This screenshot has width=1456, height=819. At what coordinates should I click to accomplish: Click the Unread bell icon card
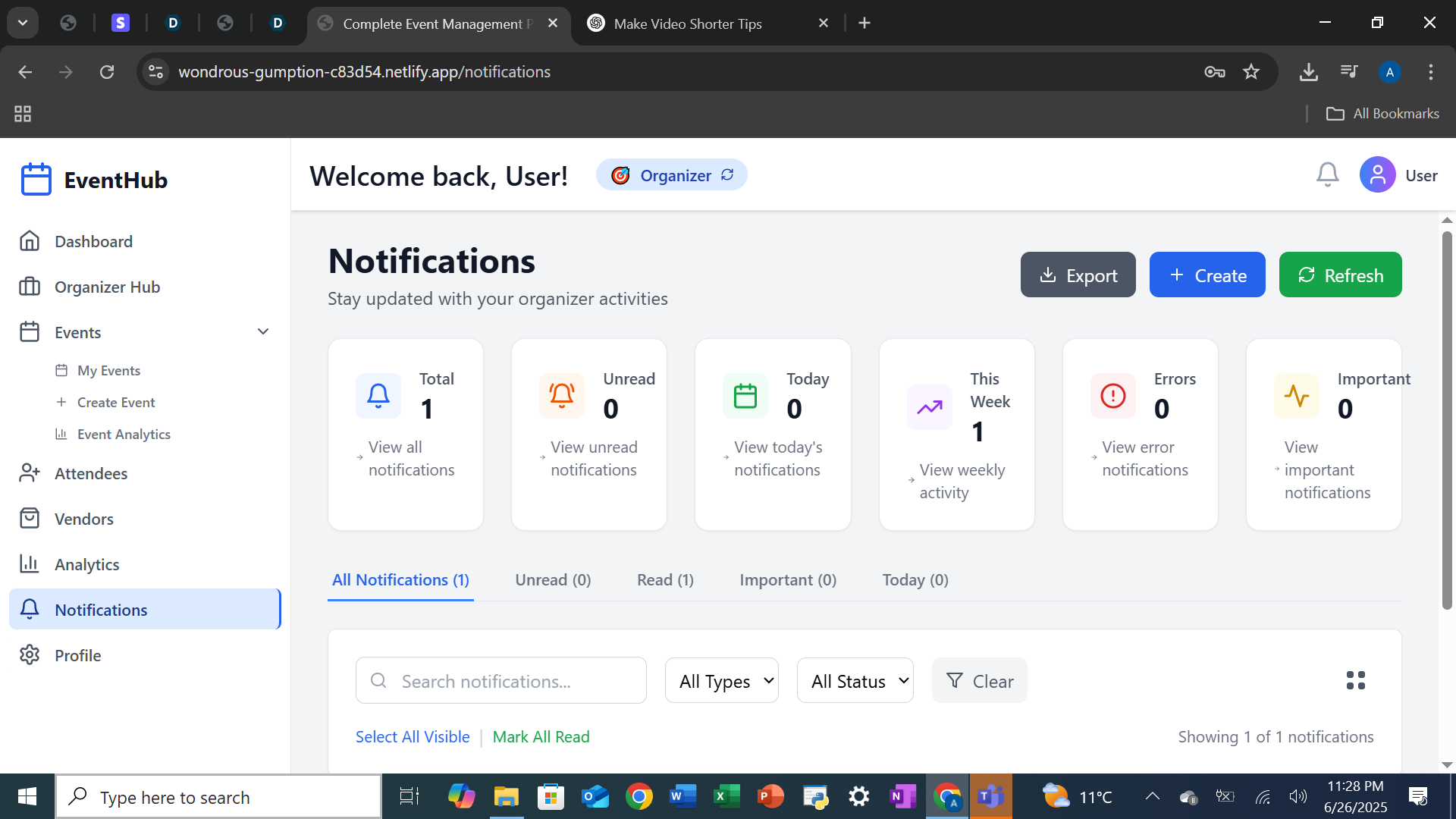pos(561,395)
